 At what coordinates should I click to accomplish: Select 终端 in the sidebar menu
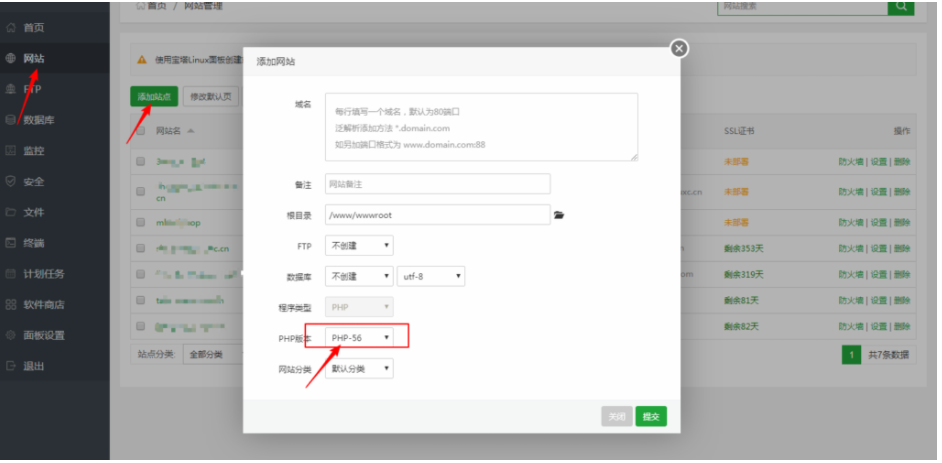[33, 243]
